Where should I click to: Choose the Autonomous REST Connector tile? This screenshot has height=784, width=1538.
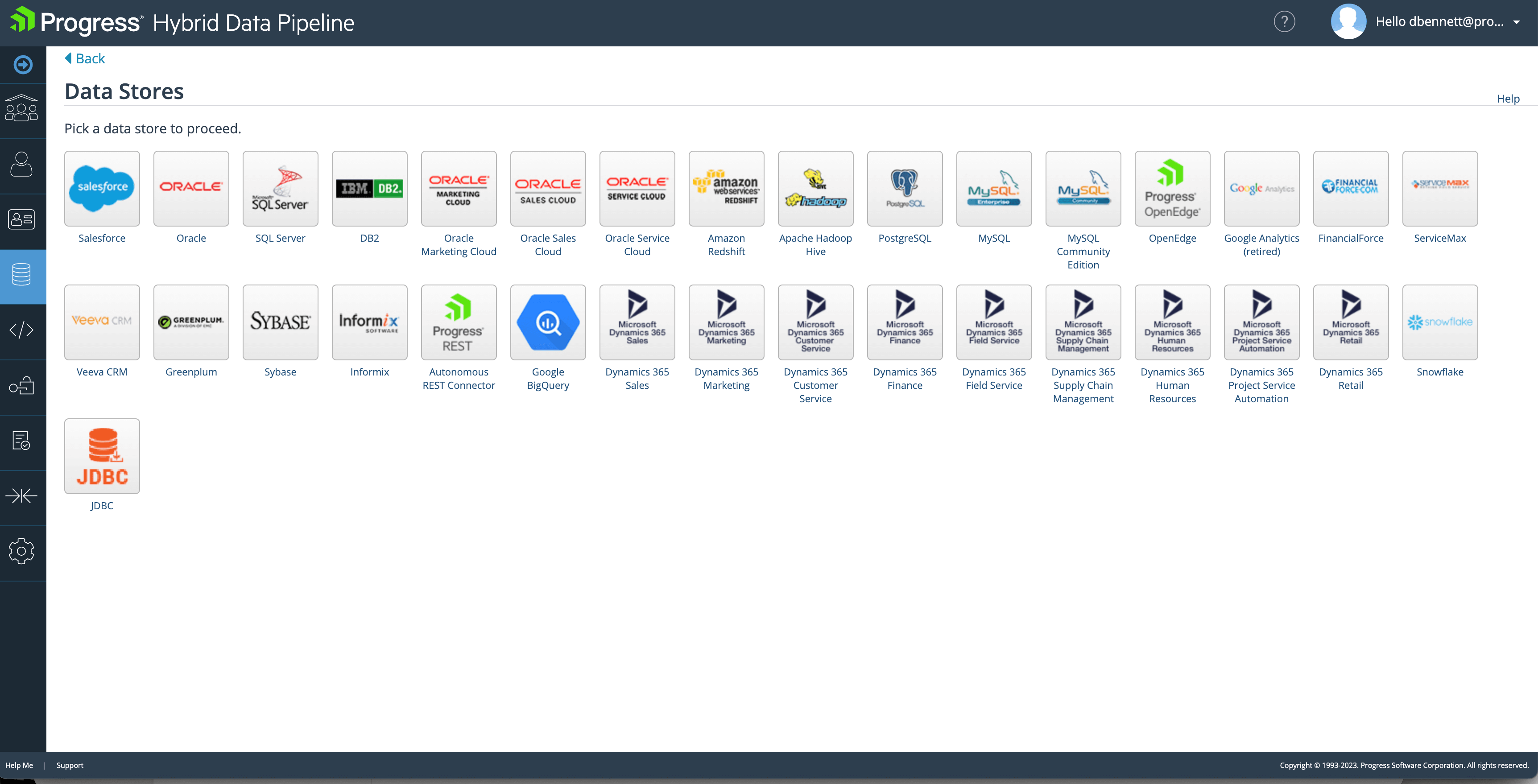coord(459,322)
